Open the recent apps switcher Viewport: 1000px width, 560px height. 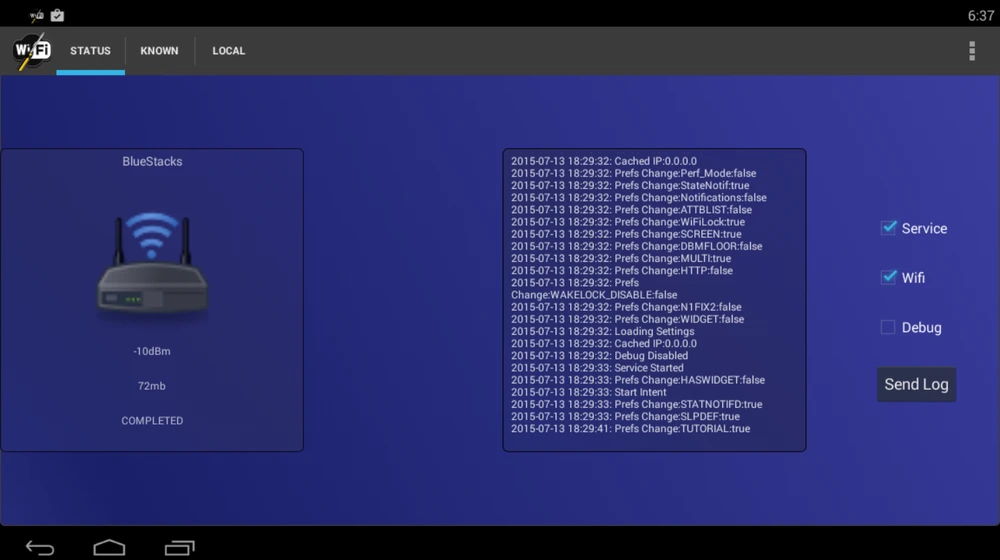180,547
